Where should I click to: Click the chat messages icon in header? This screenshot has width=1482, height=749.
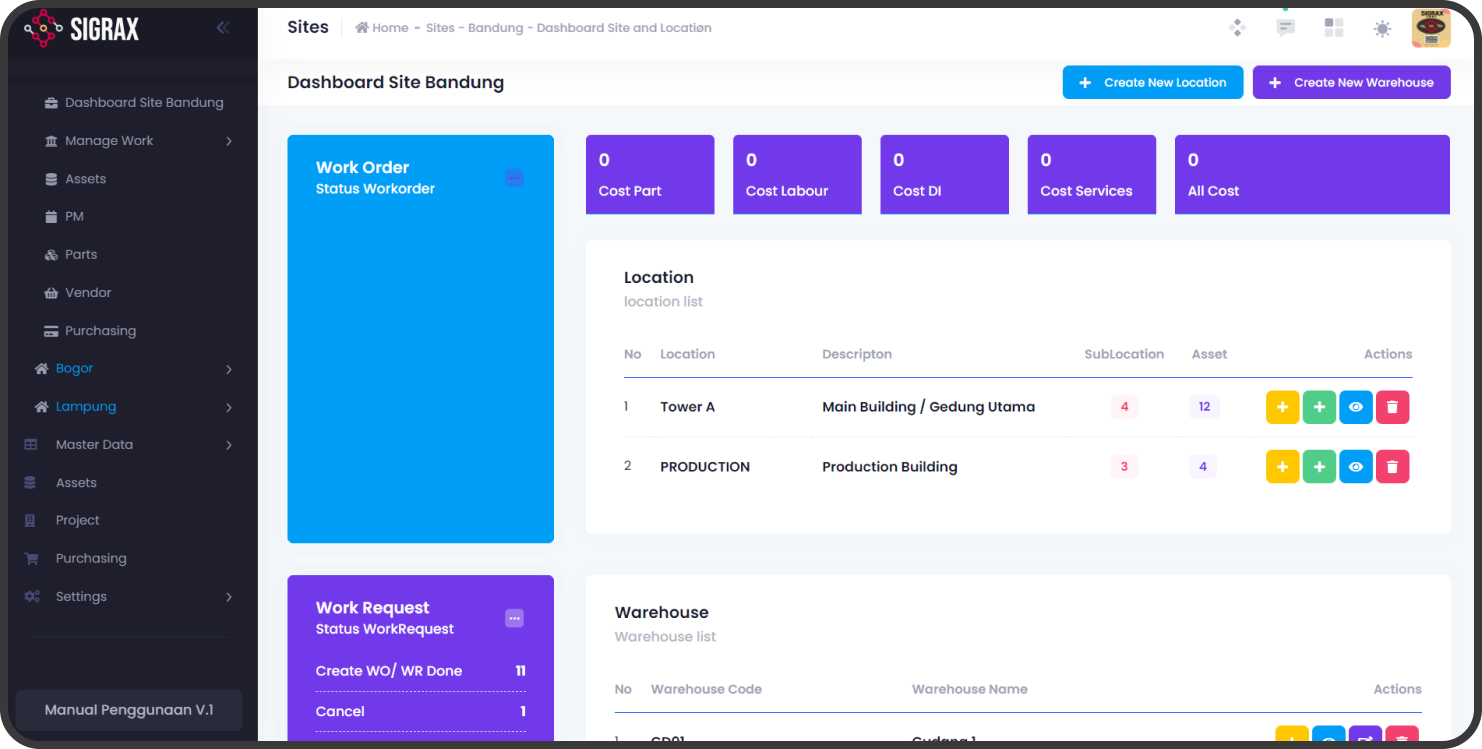(x=1285, y=28)
